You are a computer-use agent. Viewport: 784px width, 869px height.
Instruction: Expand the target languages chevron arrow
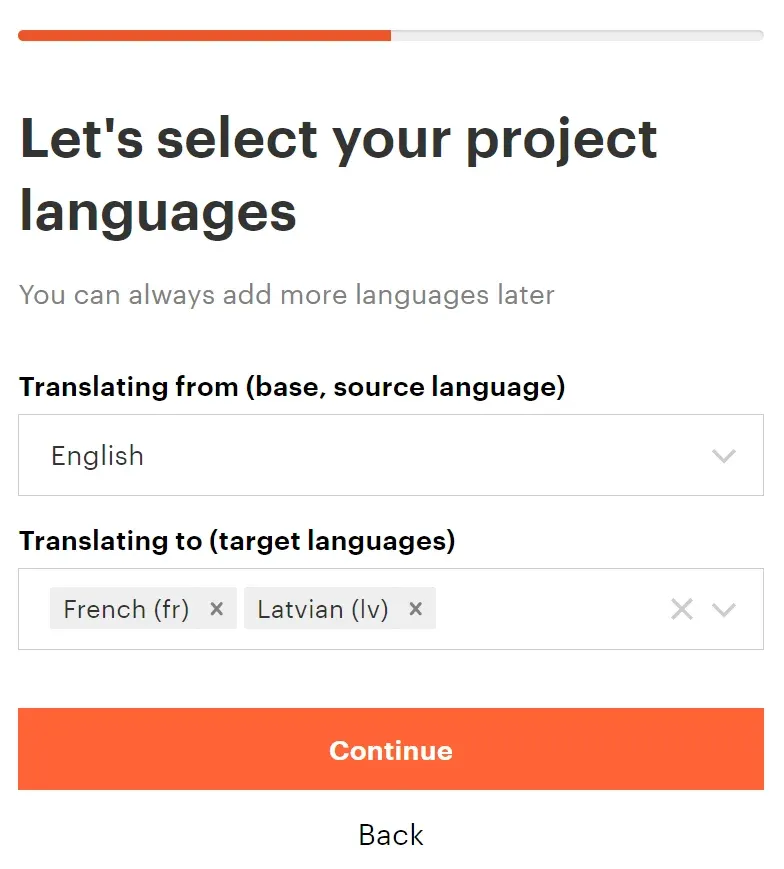pos(724,609)
